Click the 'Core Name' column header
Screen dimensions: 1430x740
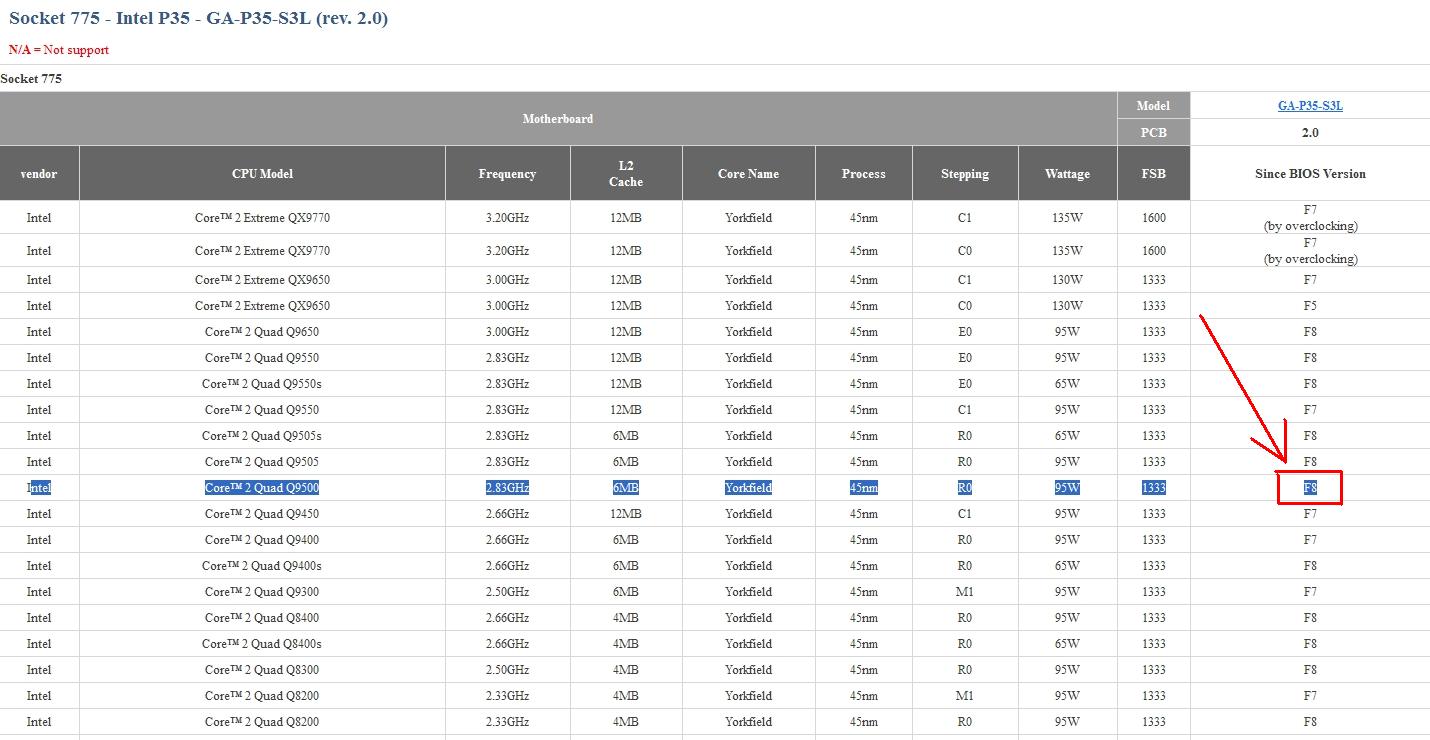click(x=748, y=174)
